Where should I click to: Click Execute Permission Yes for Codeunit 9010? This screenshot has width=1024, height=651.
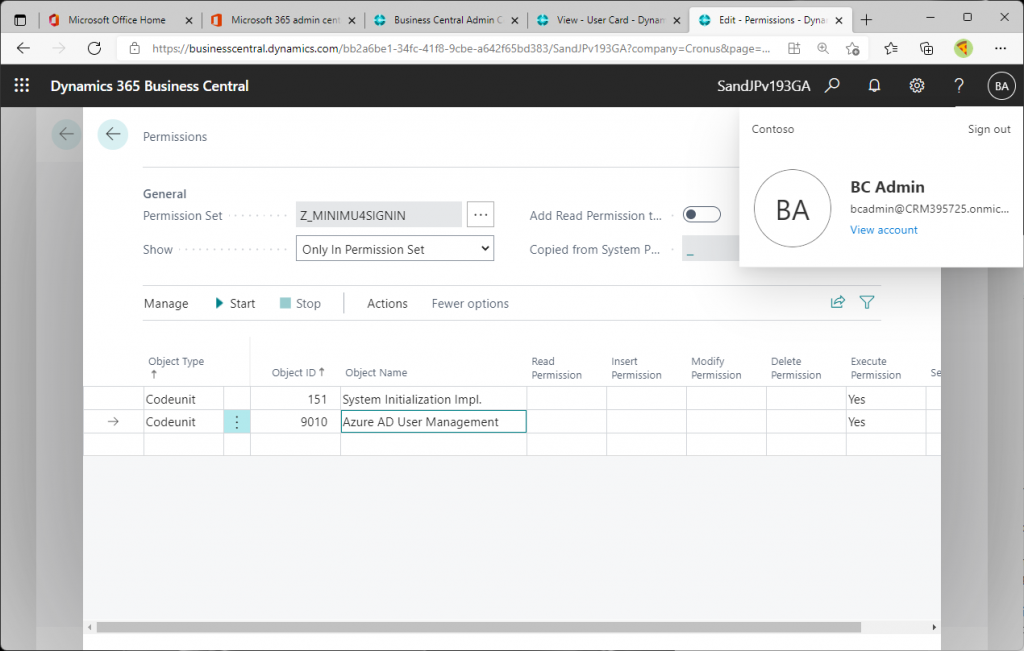(x=886, y=422)
